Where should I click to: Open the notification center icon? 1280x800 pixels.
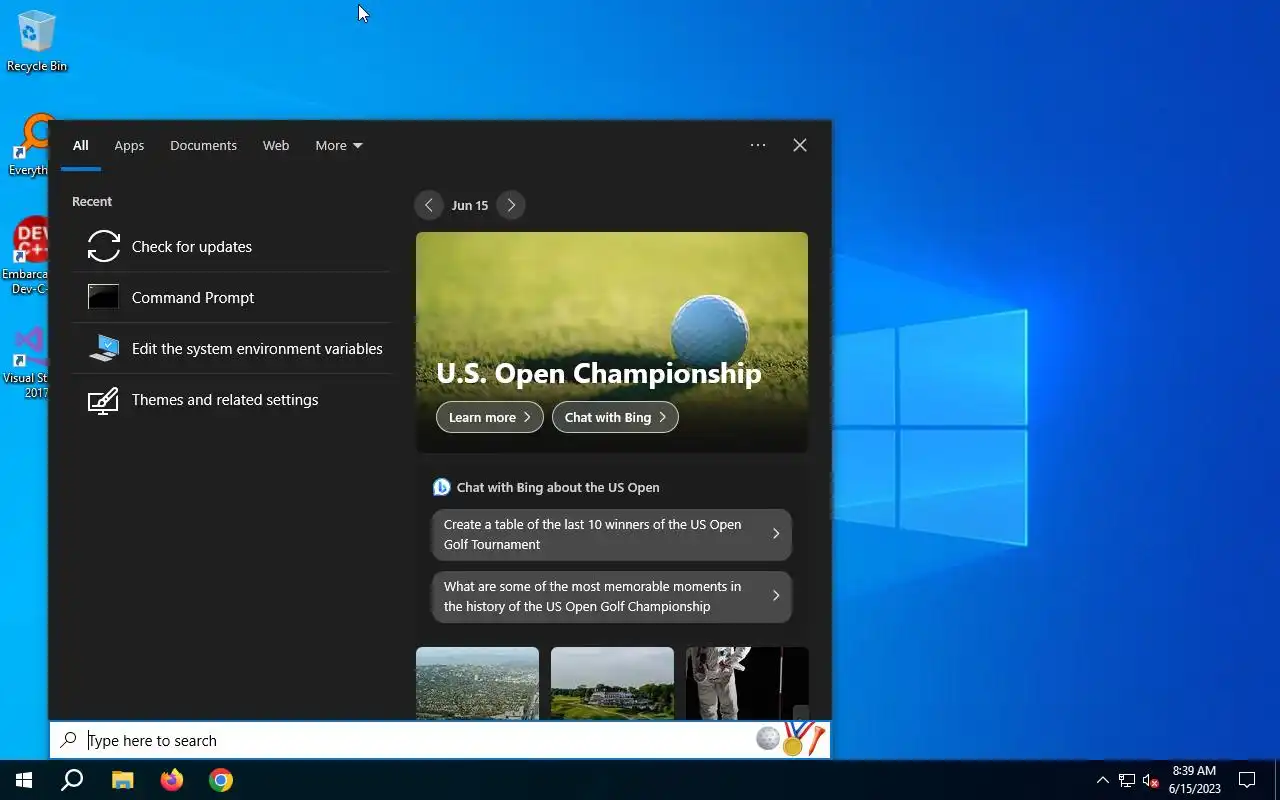[x=1247, y=780]
